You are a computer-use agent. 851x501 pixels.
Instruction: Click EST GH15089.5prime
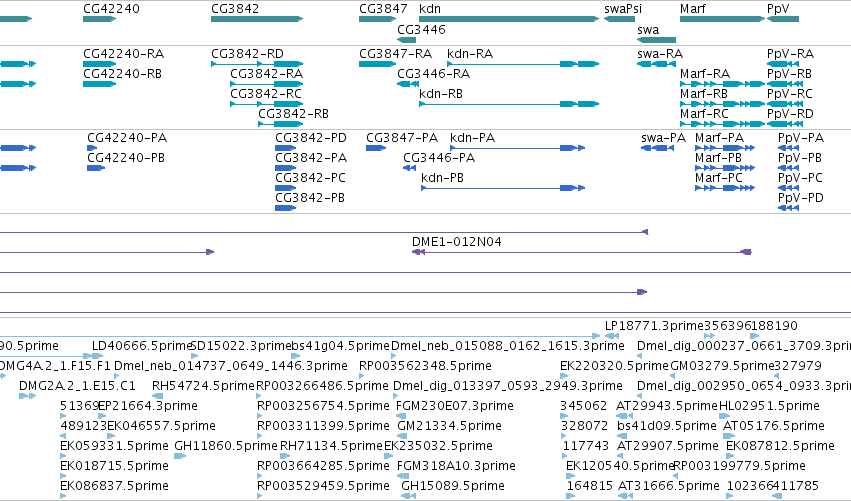[x=409, y=496]
